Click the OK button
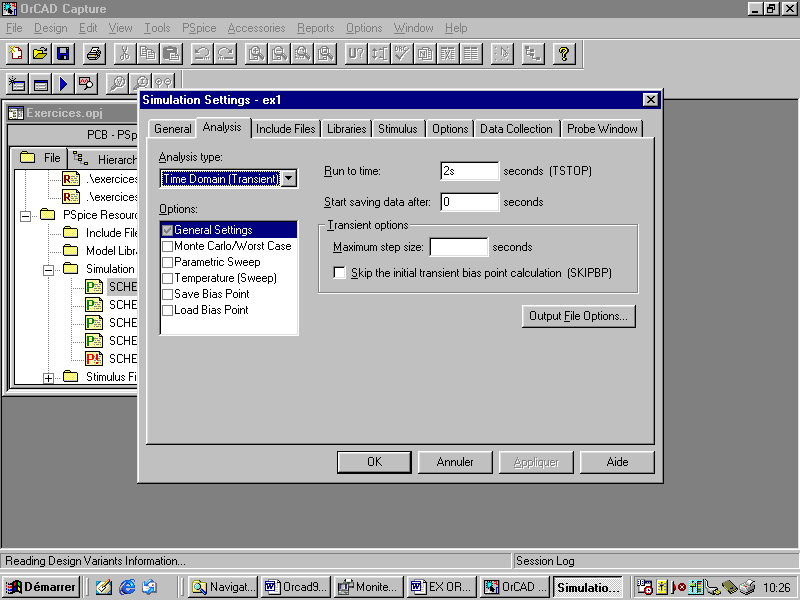800x600 pixels. pos(374,462)
